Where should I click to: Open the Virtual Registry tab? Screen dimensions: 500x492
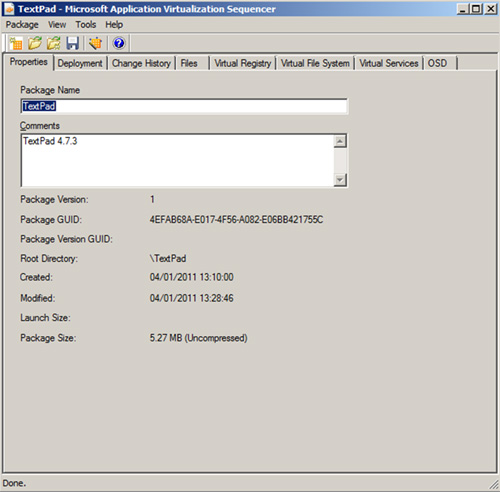[243, 63]
